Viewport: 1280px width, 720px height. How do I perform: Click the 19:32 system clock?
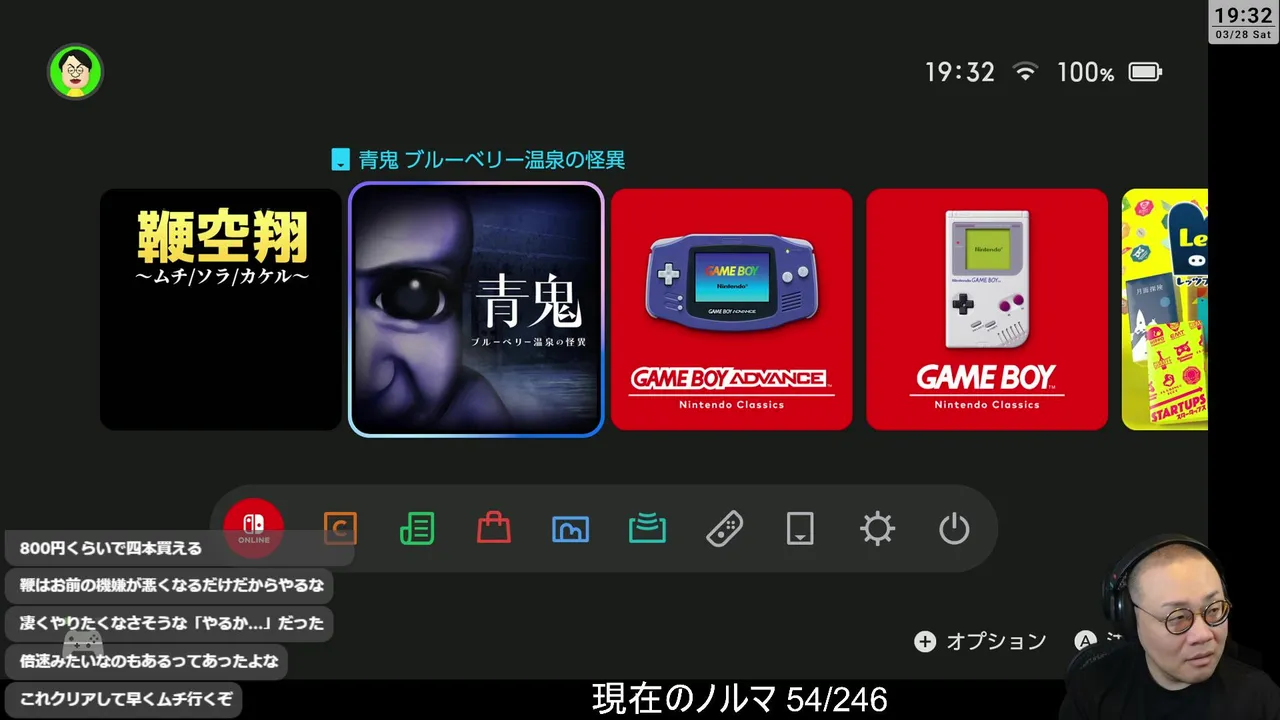coord(960,72)
